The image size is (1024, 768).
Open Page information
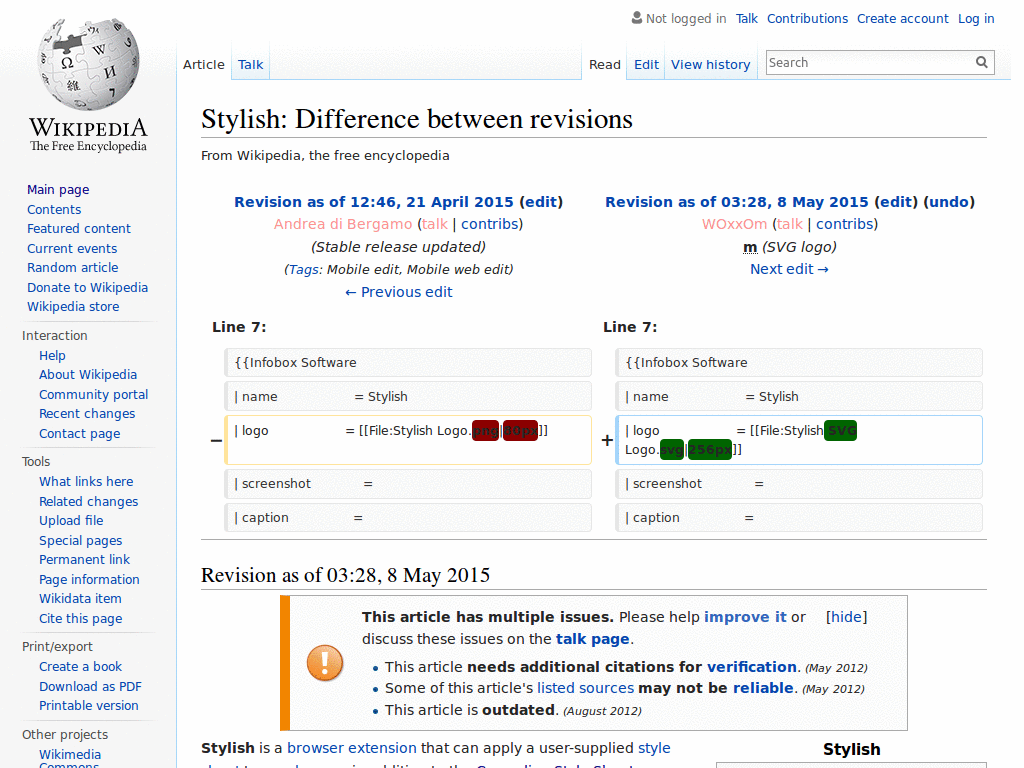(x=89, y=579)
